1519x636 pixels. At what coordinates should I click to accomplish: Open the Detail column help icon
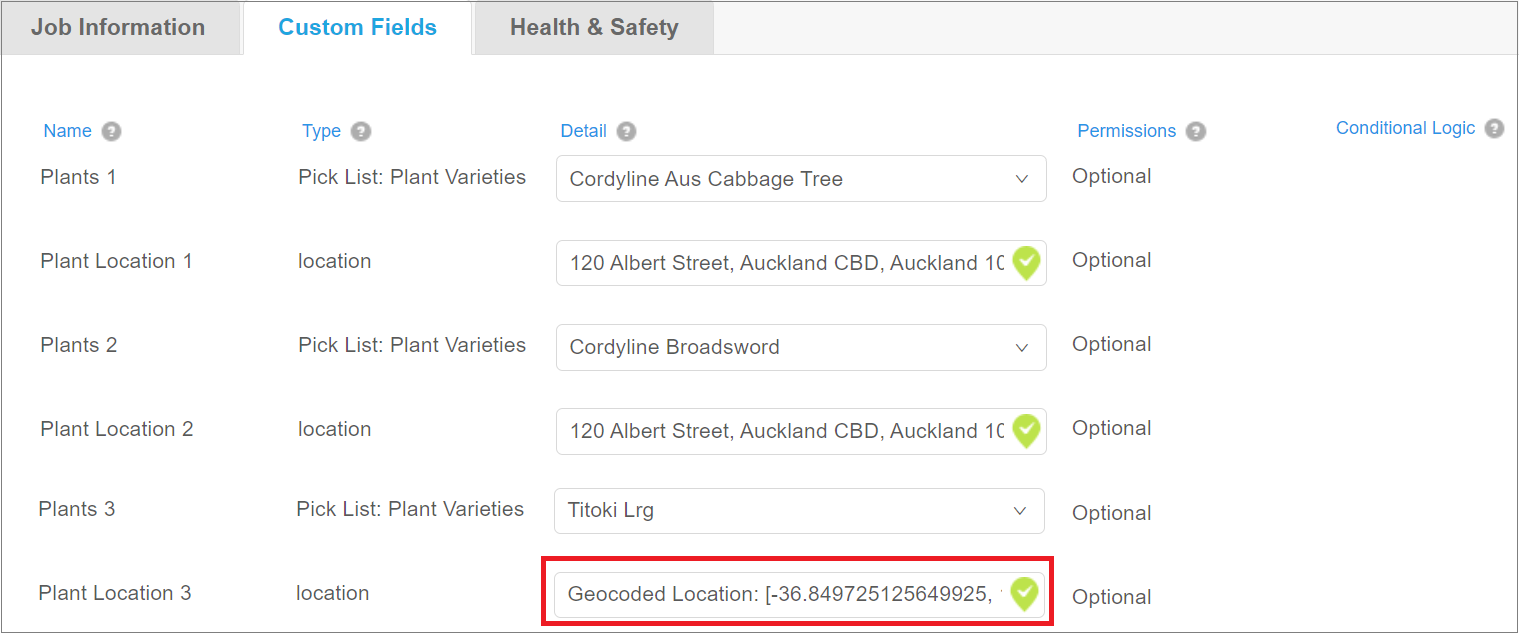[x=626, y=131]
